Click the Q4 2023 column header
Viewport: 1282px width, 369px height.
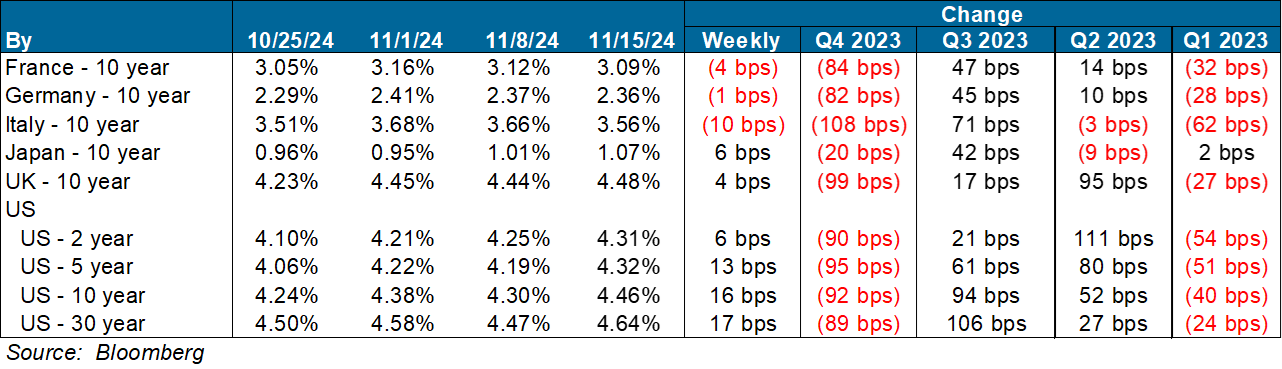(x=858, y=40)
